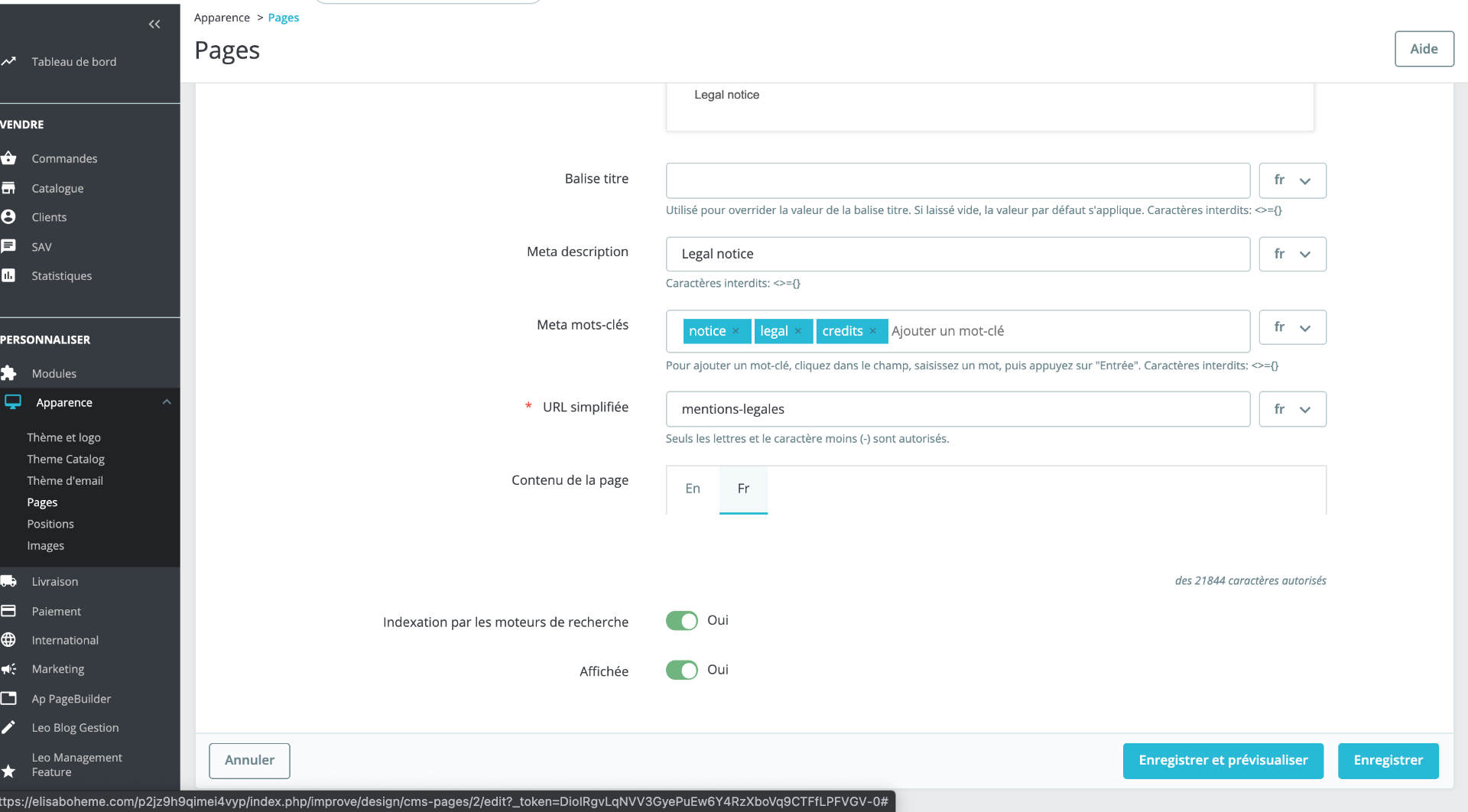
Task: Open Positions in Apparence submenu
Action: [50, 524]
